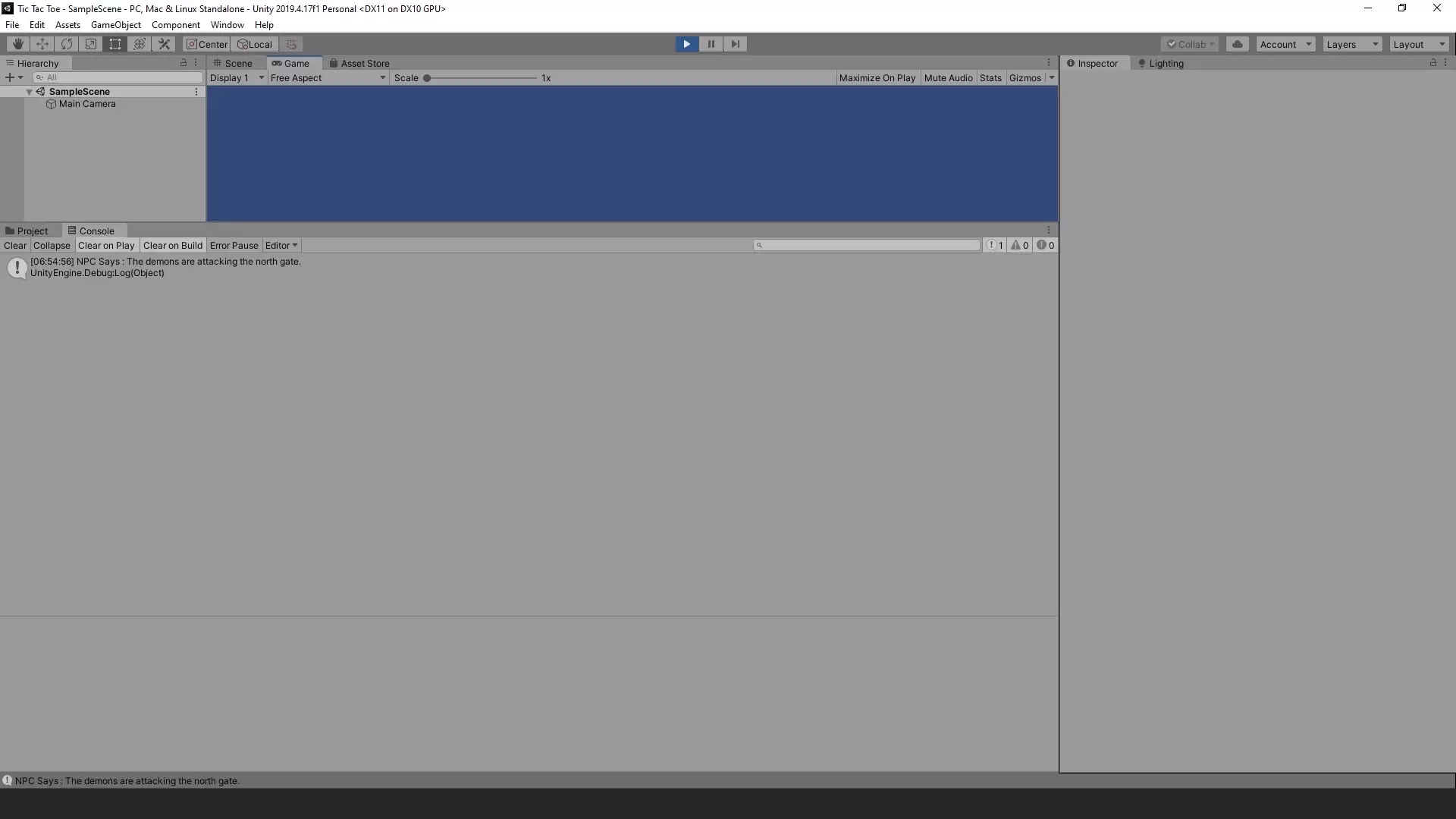
Task: Click the Rotate tool icon
Action: pos(66,43)
